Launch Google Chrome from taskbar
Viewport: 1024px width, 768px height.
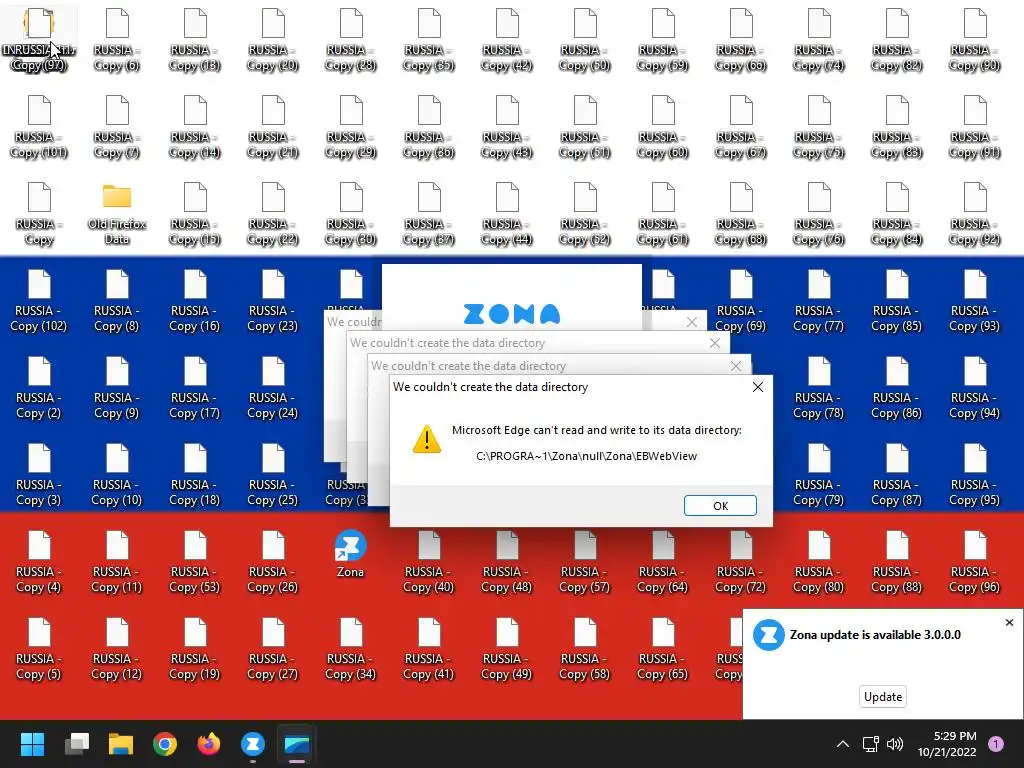pyautogui.click(x=165, y=744)
